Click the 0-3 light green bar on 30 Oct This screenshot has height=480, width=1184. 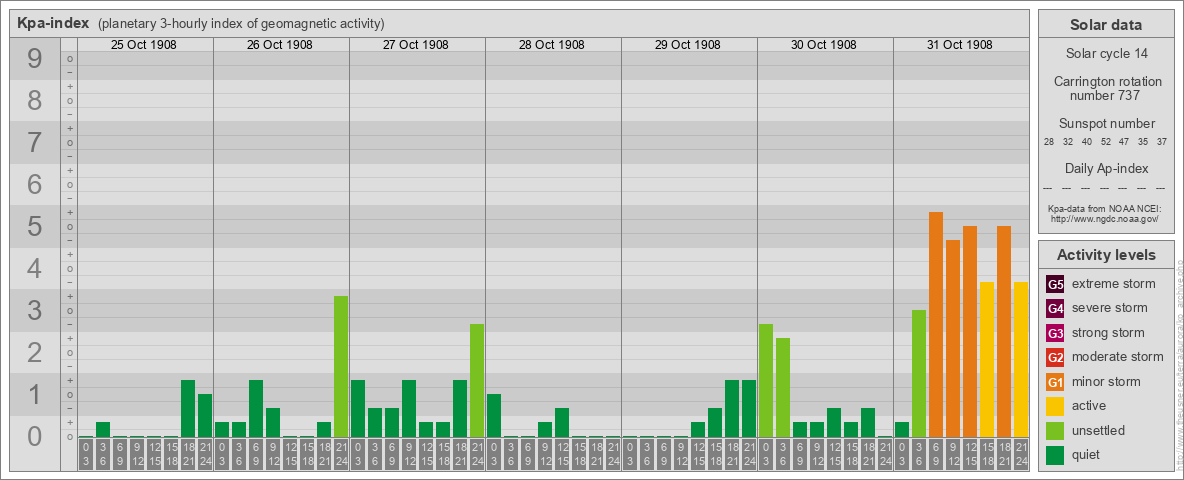coord(766,380)
